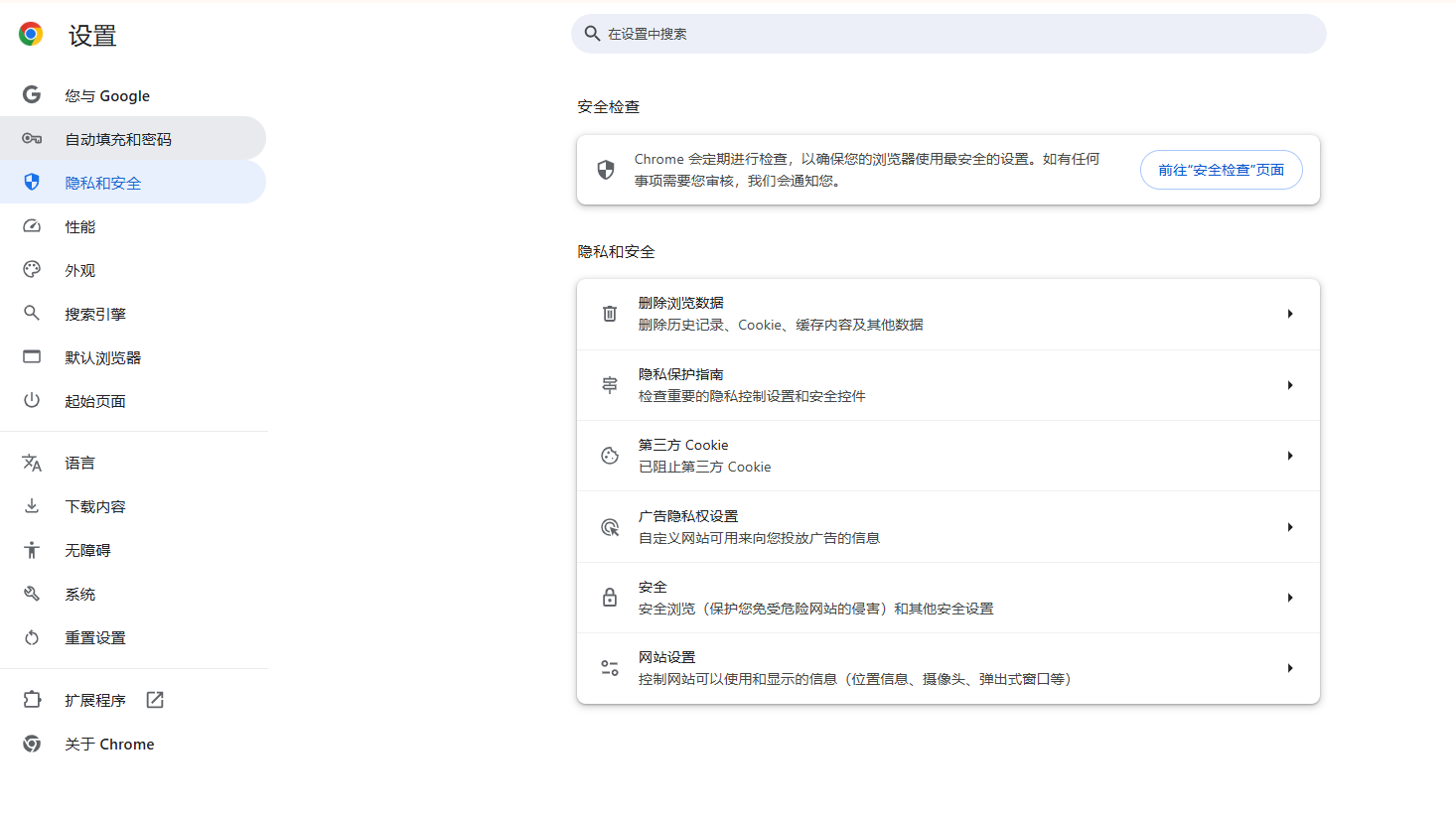Image resolution: width=1456 pixels, height=817 pixels.
Task: Open 关于 Chrome page
Action: click(x=133, y=744)
